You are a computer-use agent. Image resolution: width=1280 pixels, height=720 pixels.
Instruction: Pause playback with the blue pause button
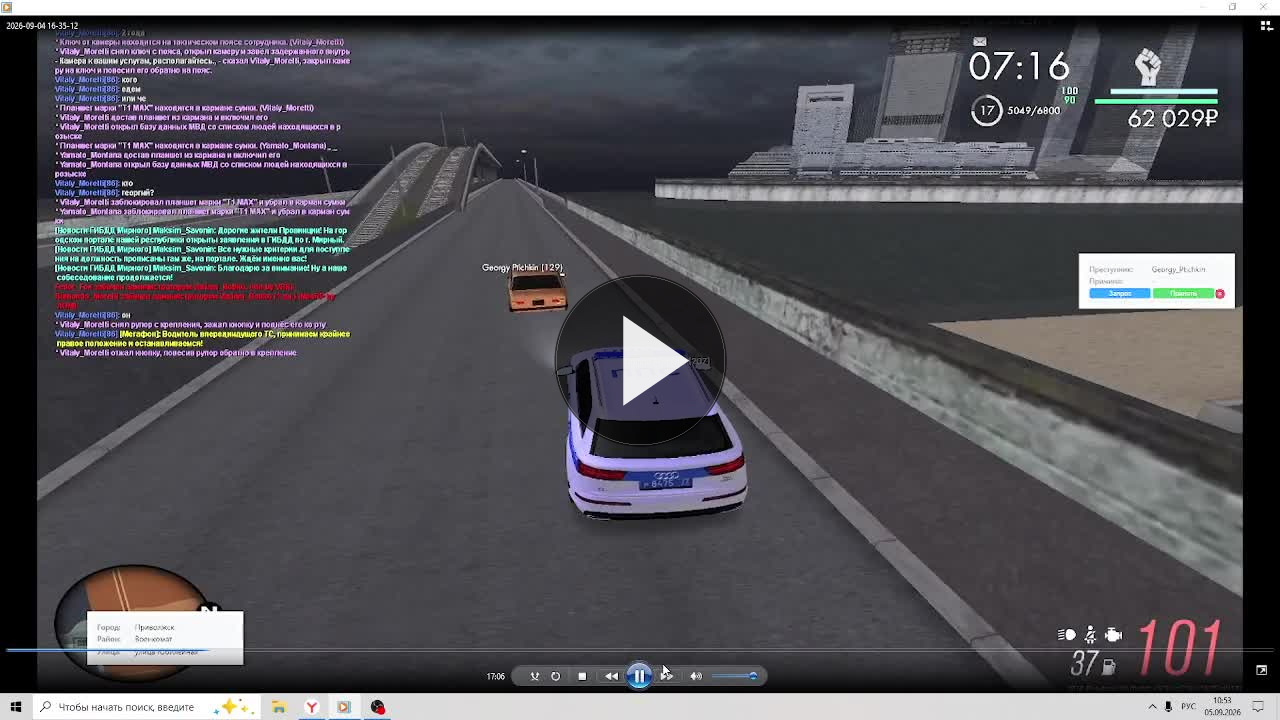640,676
